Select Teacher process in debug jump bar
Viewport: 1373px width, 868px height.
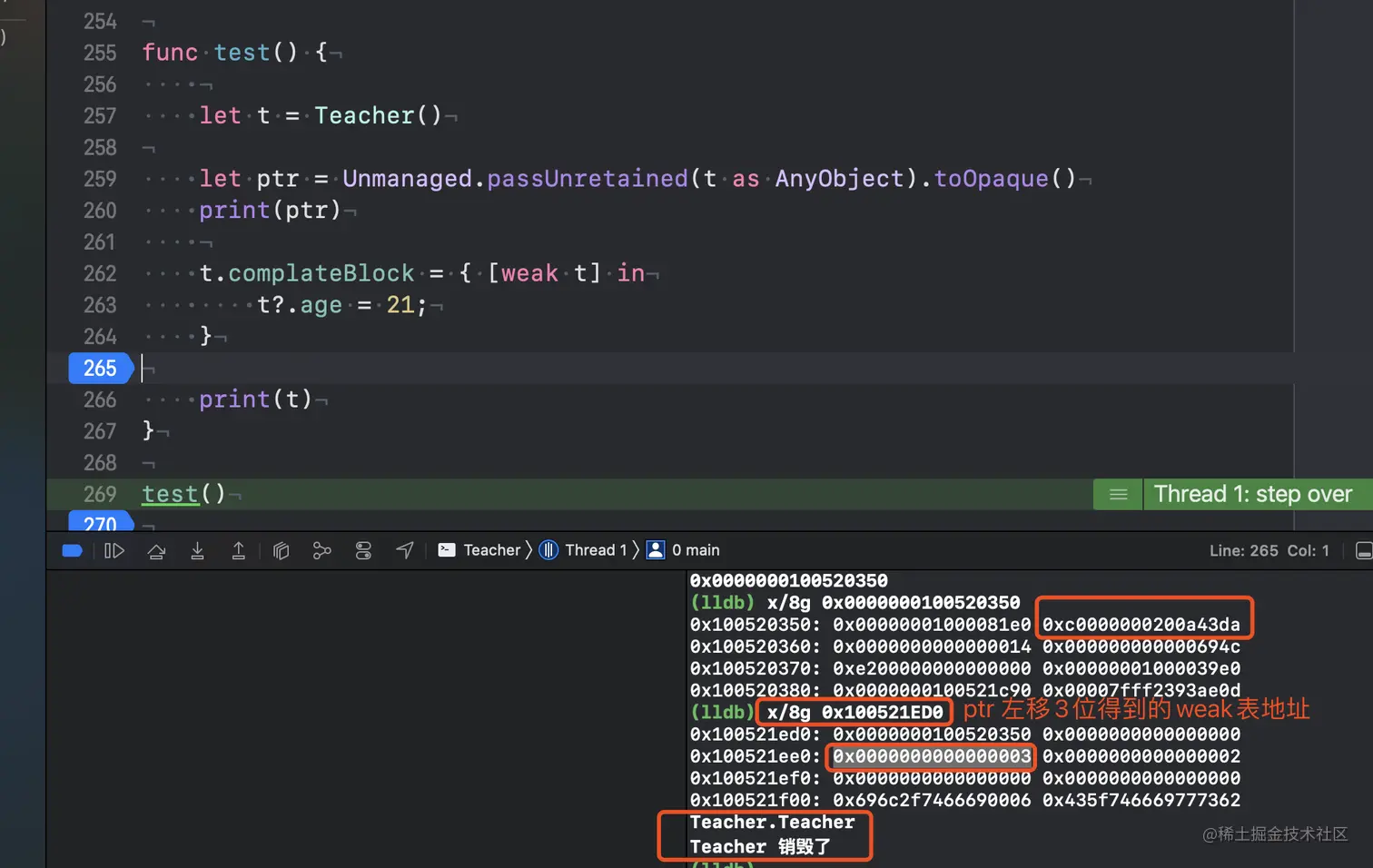[479, 550]
